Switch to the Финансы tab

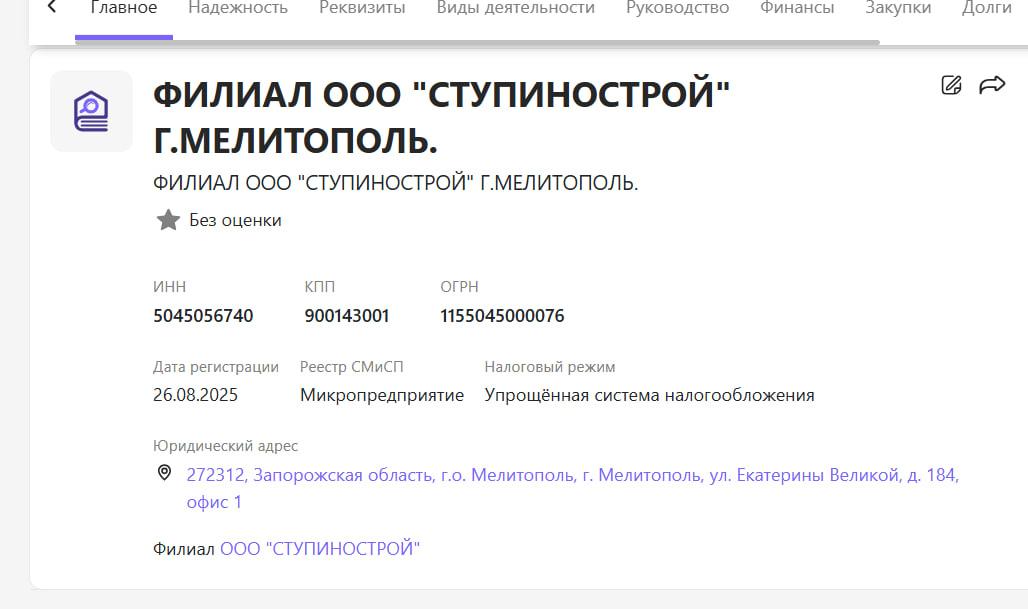pos(796,9)
